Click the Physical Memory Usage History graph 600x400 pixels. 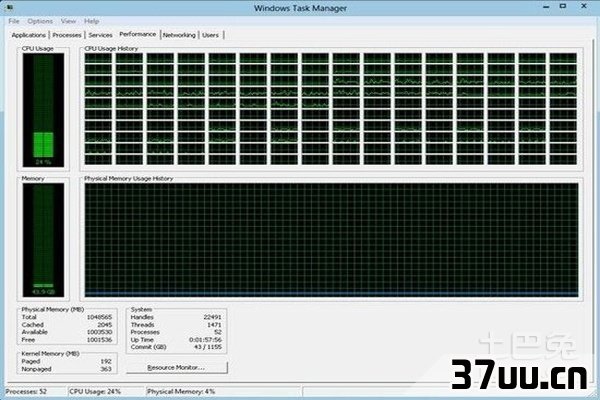331,240
